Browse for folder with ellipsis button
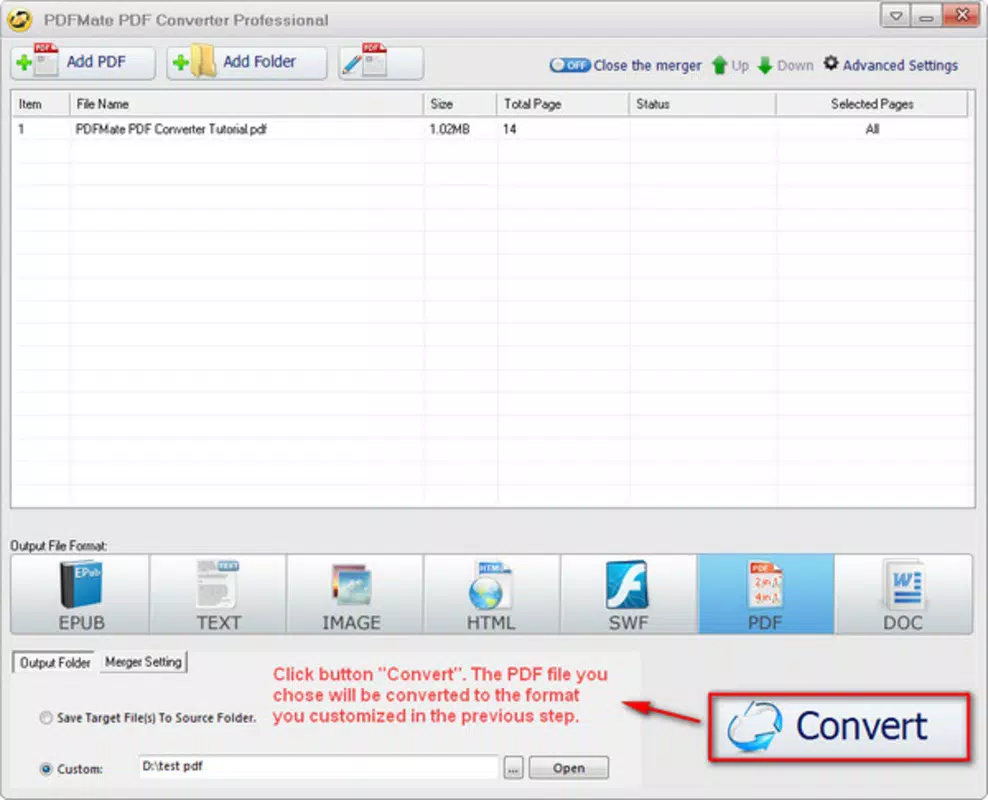 click(x=514, y=769)
